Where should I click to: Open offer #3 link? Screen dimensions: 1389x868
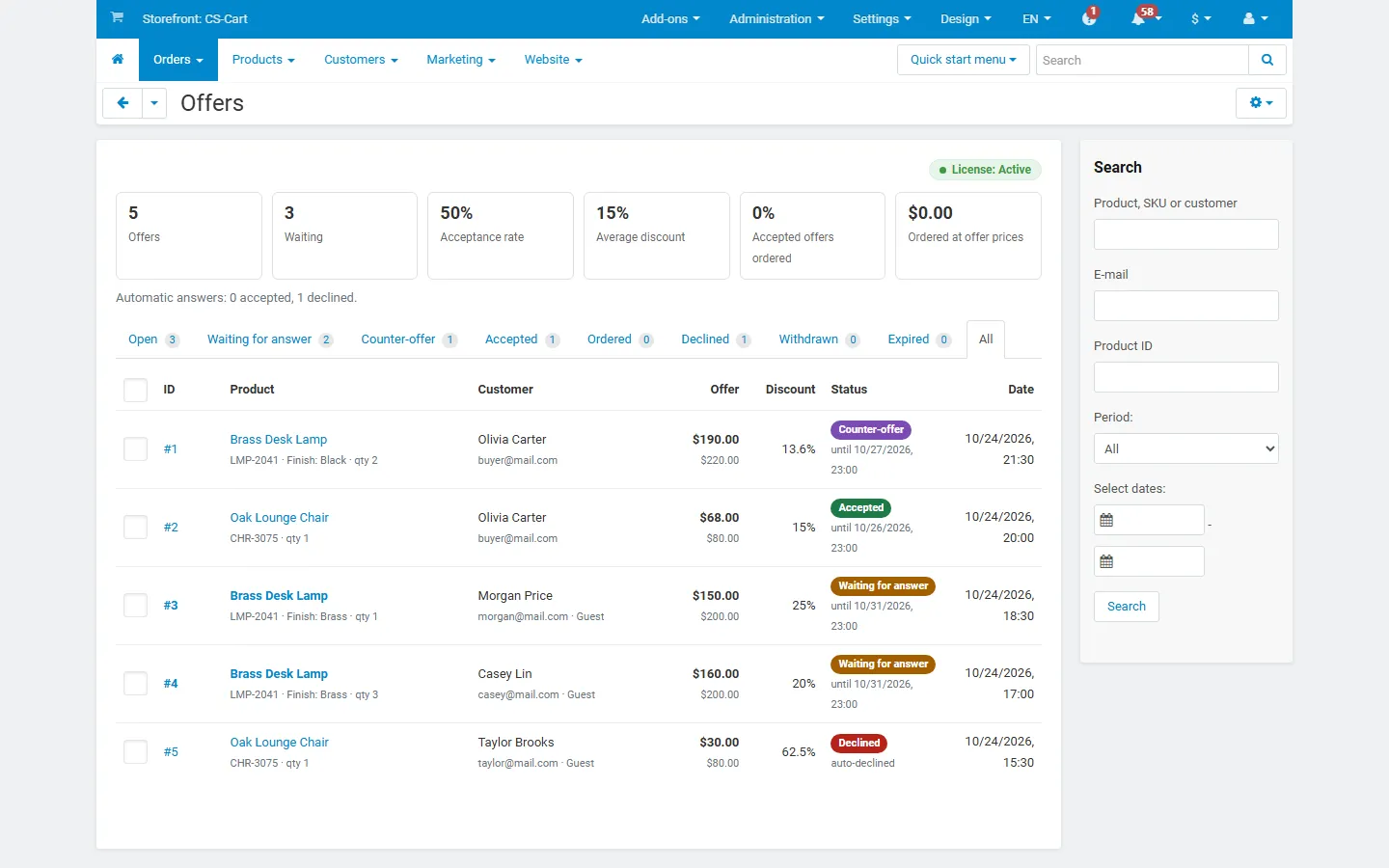171,606
